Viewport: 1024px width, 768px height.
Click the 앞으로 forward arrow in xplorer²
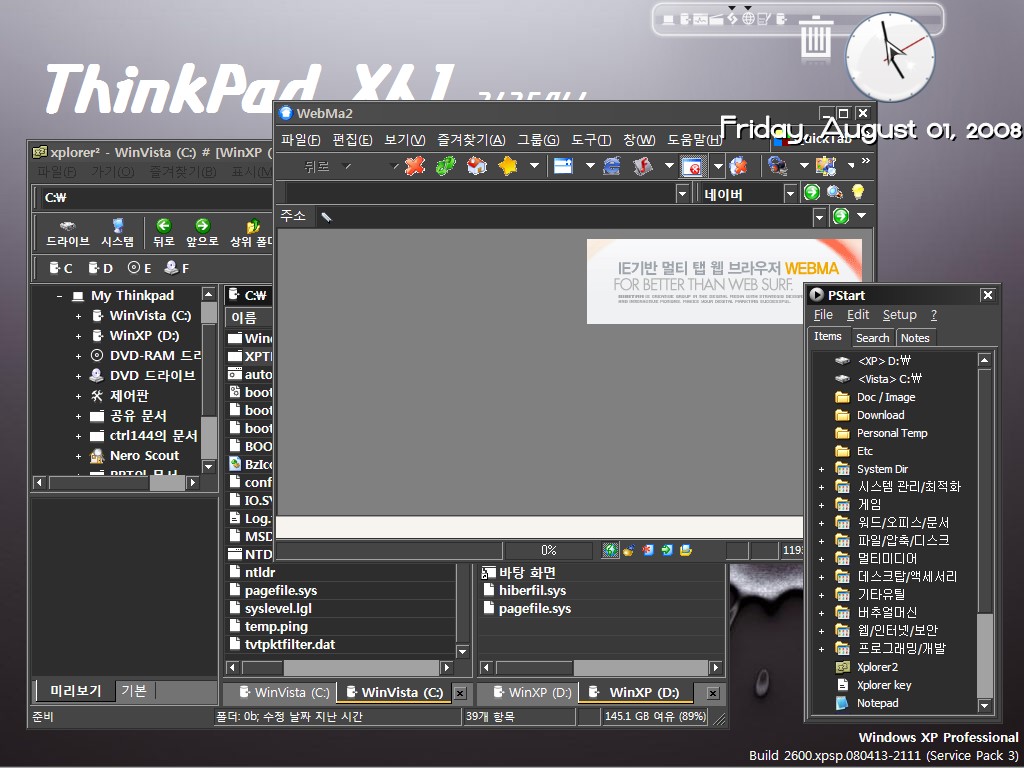[x=202, y=233]
